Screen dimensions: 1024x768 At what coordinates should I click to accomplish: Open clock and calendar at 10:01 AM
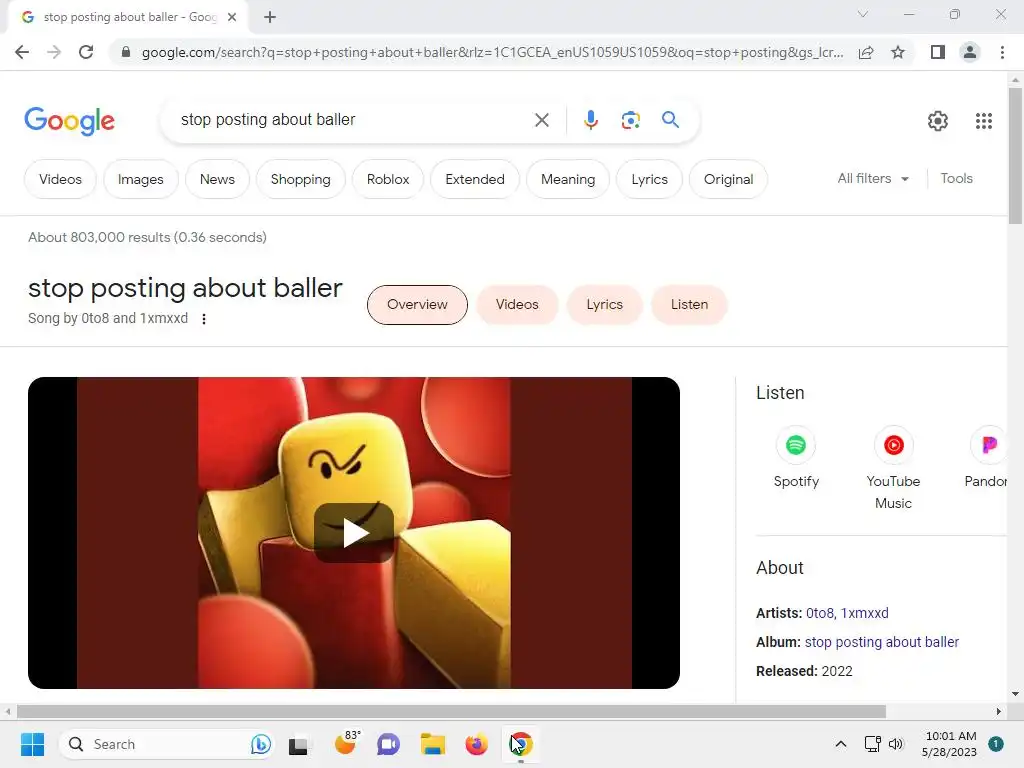(950, 744)
